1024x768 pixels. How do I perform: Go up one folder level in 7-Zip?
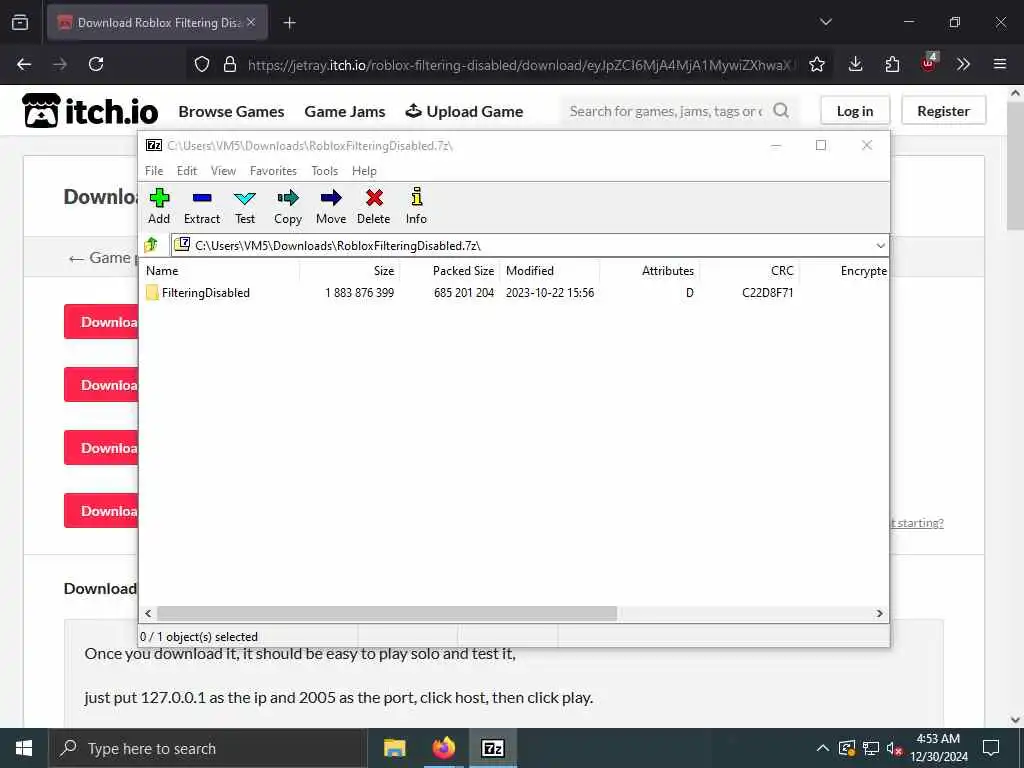click(152, 245)
